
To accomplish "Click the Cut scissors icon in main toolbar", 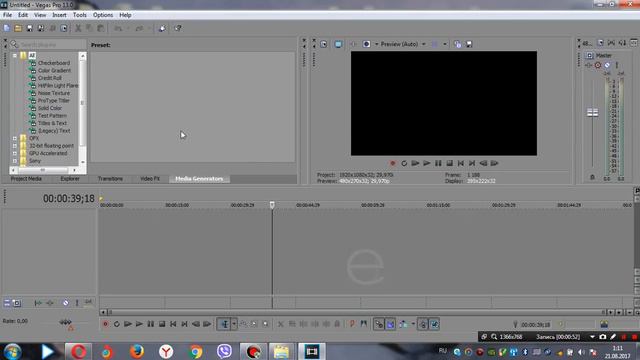I will [x=78, y=28].
